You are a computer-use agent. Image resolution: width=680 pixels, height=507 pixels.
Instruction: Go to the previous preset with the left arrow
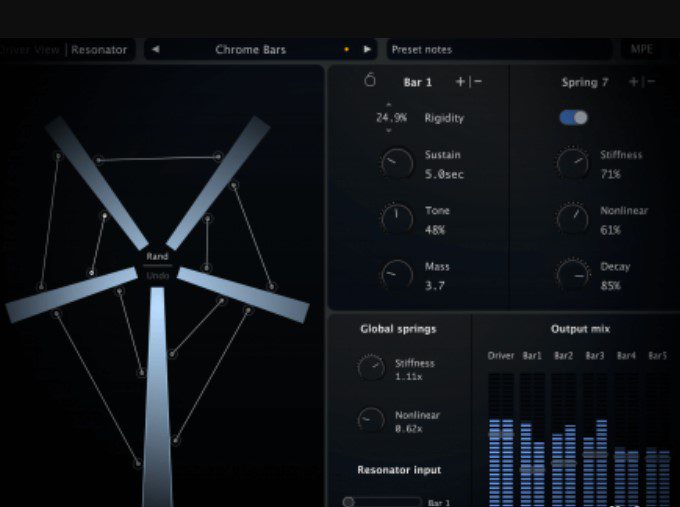pyautogui.click(x=155, y=49)
